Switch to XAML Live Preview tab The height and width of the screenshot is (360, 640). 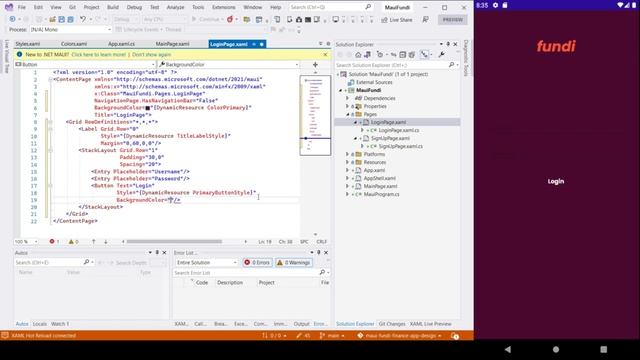click(x=431, y=324)
